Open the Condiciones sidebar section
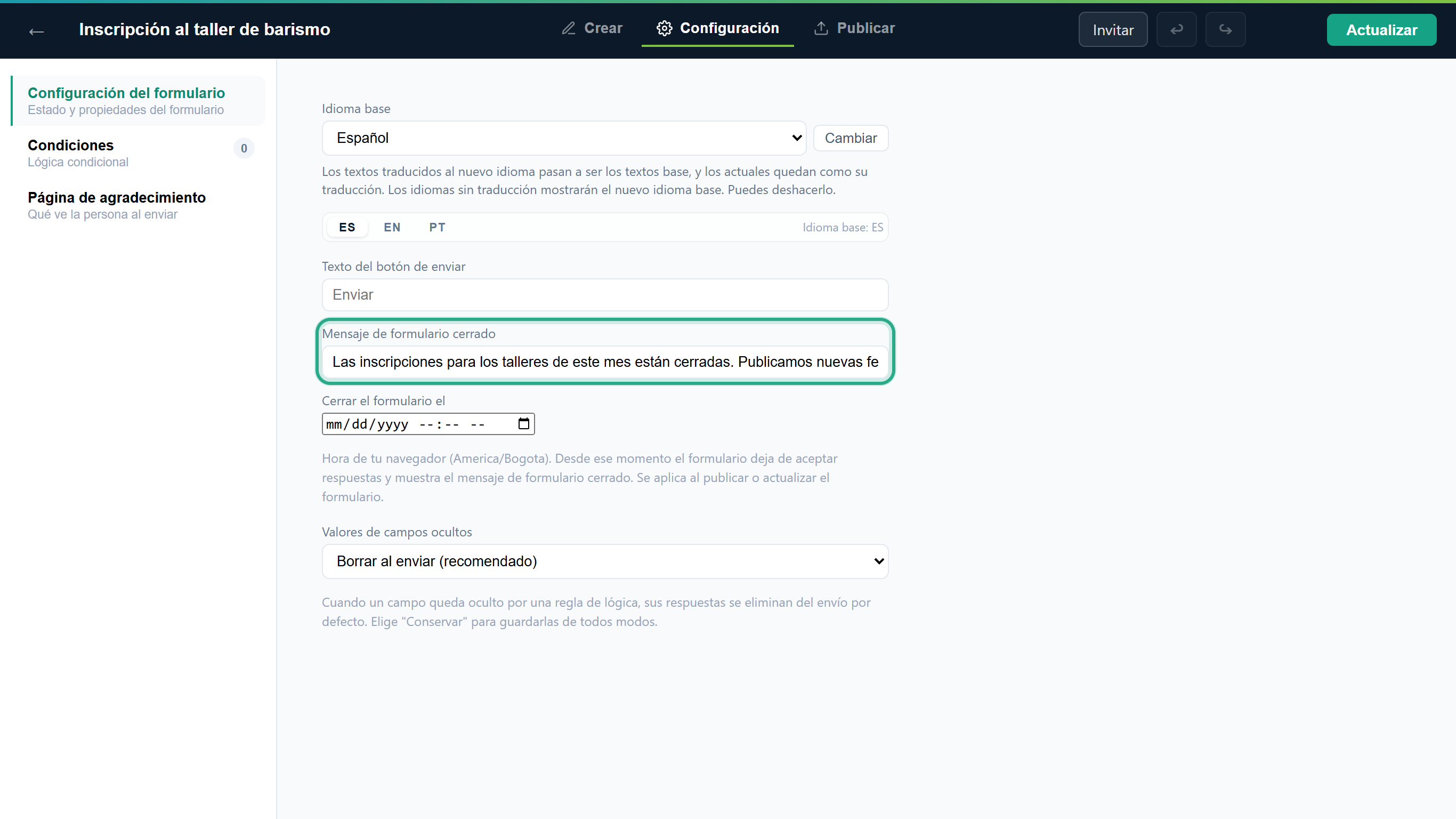 pyautogui.click(x=139, y=152)
